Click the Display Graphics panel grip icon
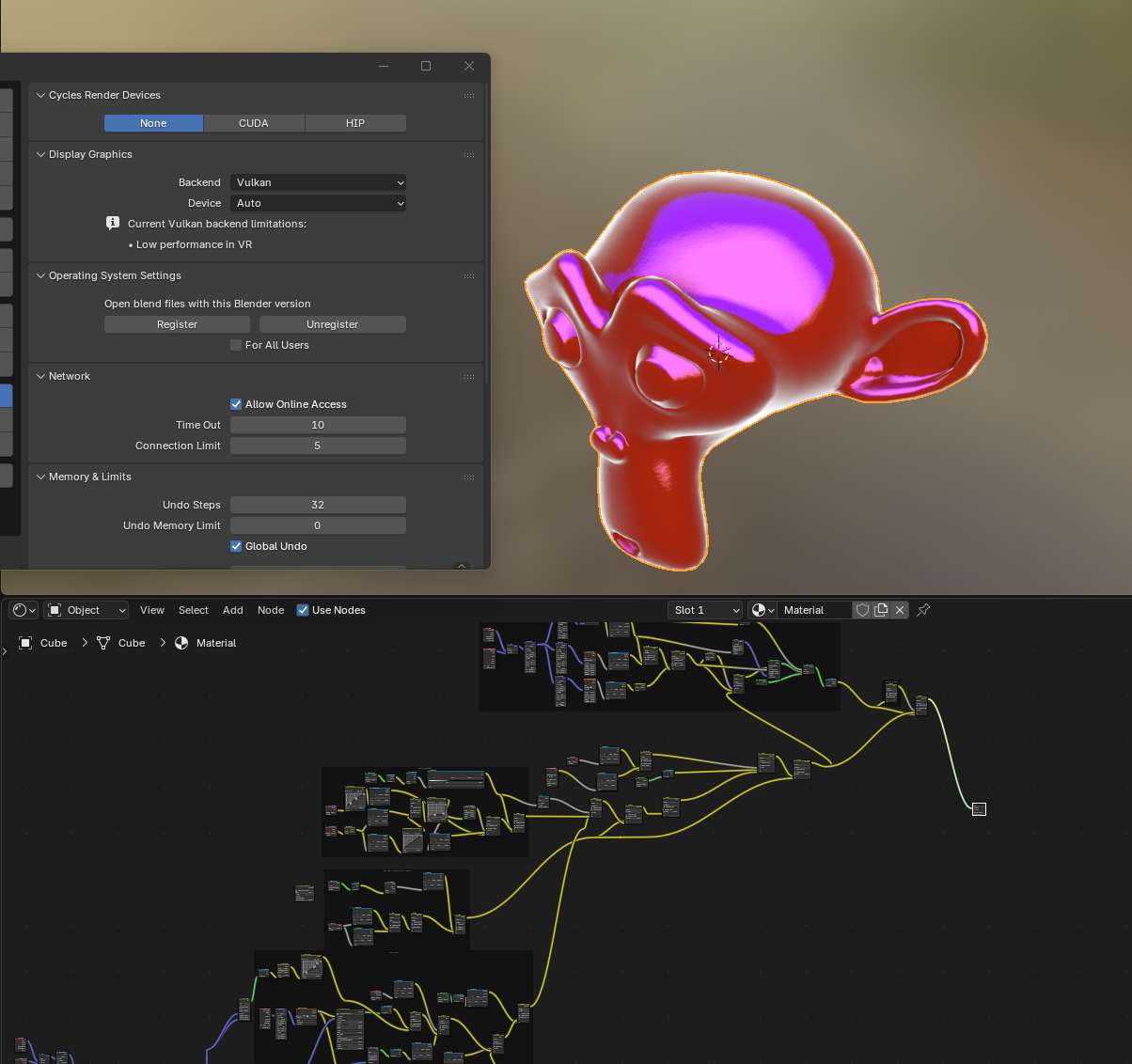This screenshot has height=1064, width=1132. (469, 154)
